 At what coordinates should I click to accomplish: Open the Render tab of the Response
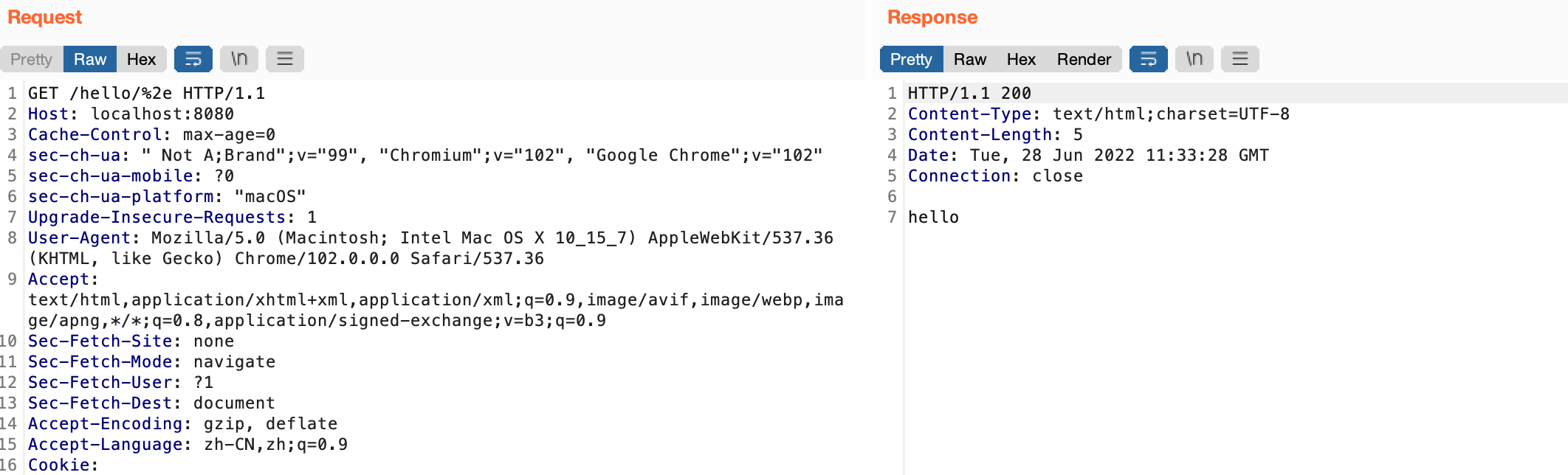point(1084,59)
